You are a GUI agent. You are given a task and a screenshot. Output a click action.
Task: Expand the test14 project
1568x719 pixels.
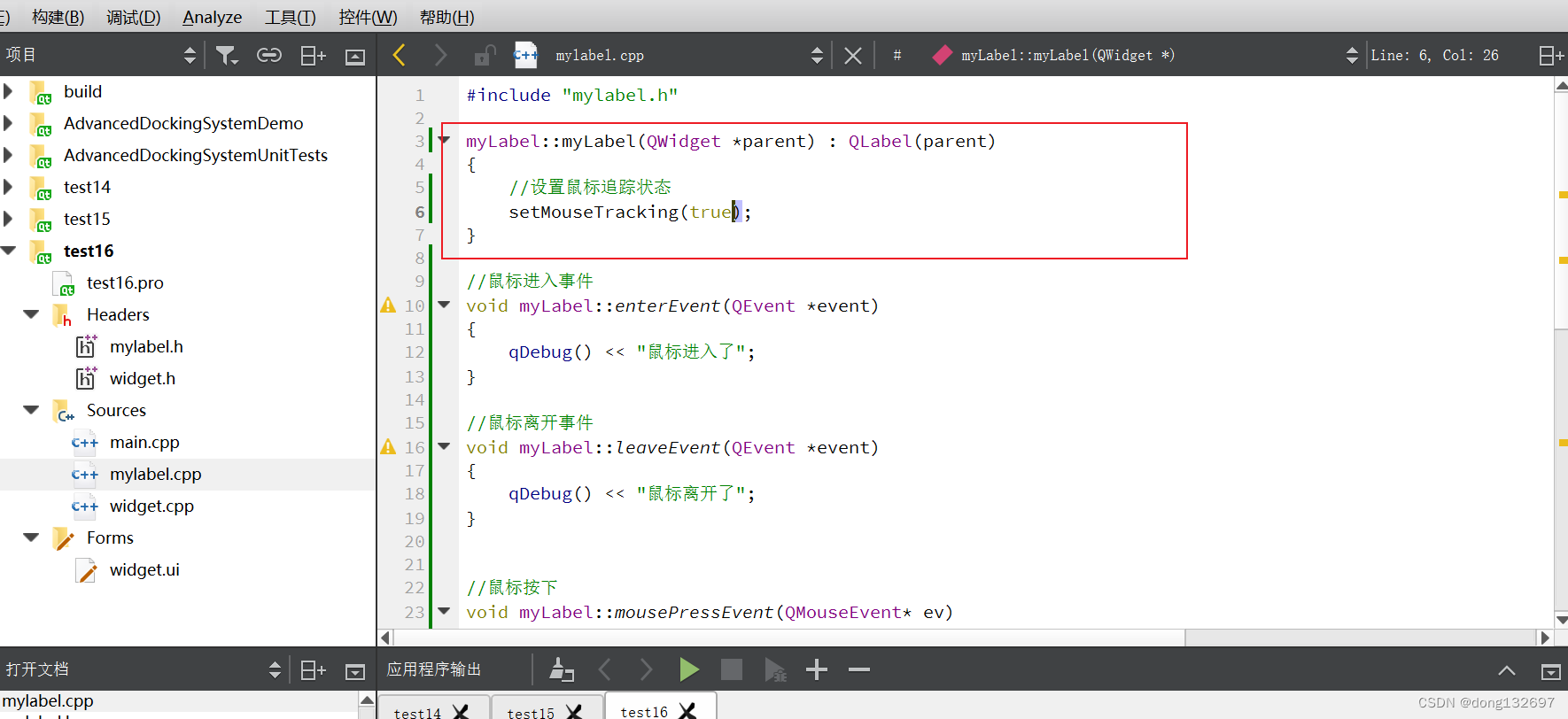tap(8, 187)
